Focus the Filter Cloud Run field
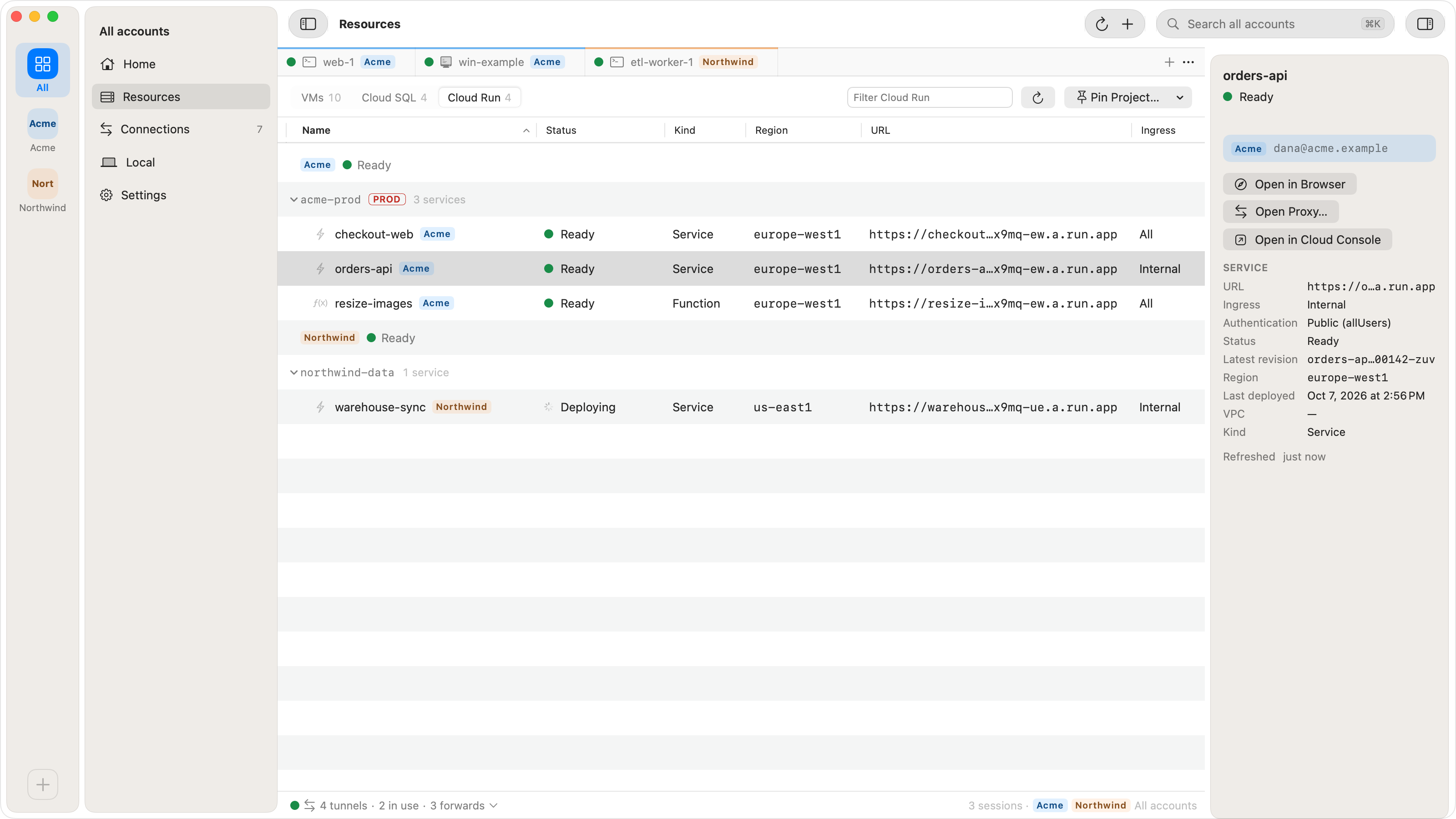Screen dimensions: 1456x819 tap(930, 97)
